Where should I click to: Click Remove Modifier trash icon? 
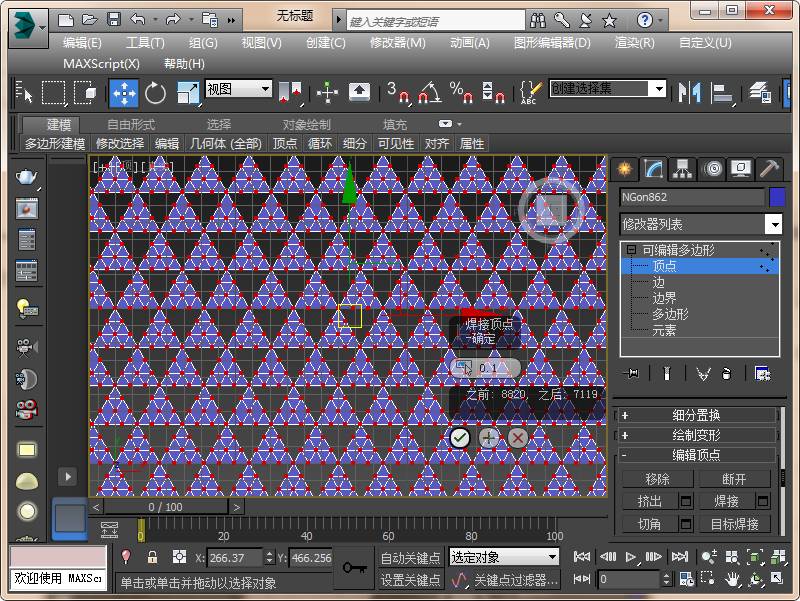[x=727, y=374]
